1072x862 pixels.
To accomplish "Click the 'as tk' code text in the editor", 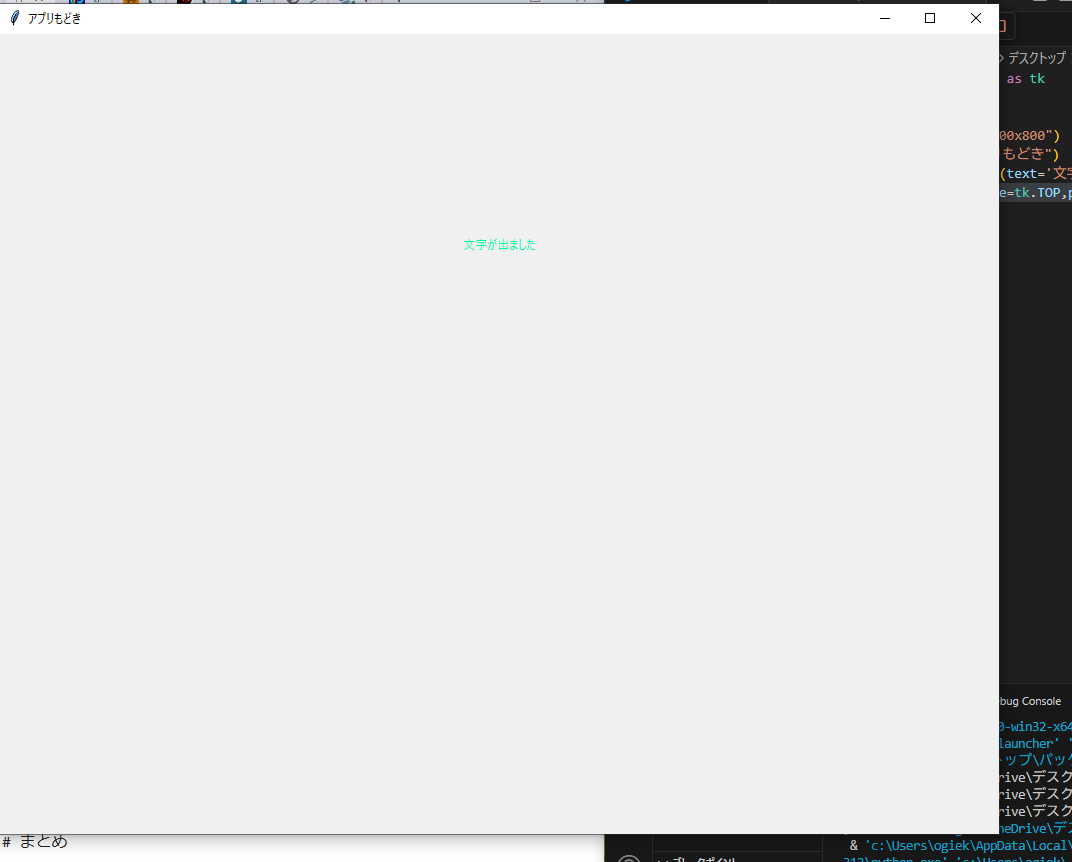I will (x=1026, y=79).
